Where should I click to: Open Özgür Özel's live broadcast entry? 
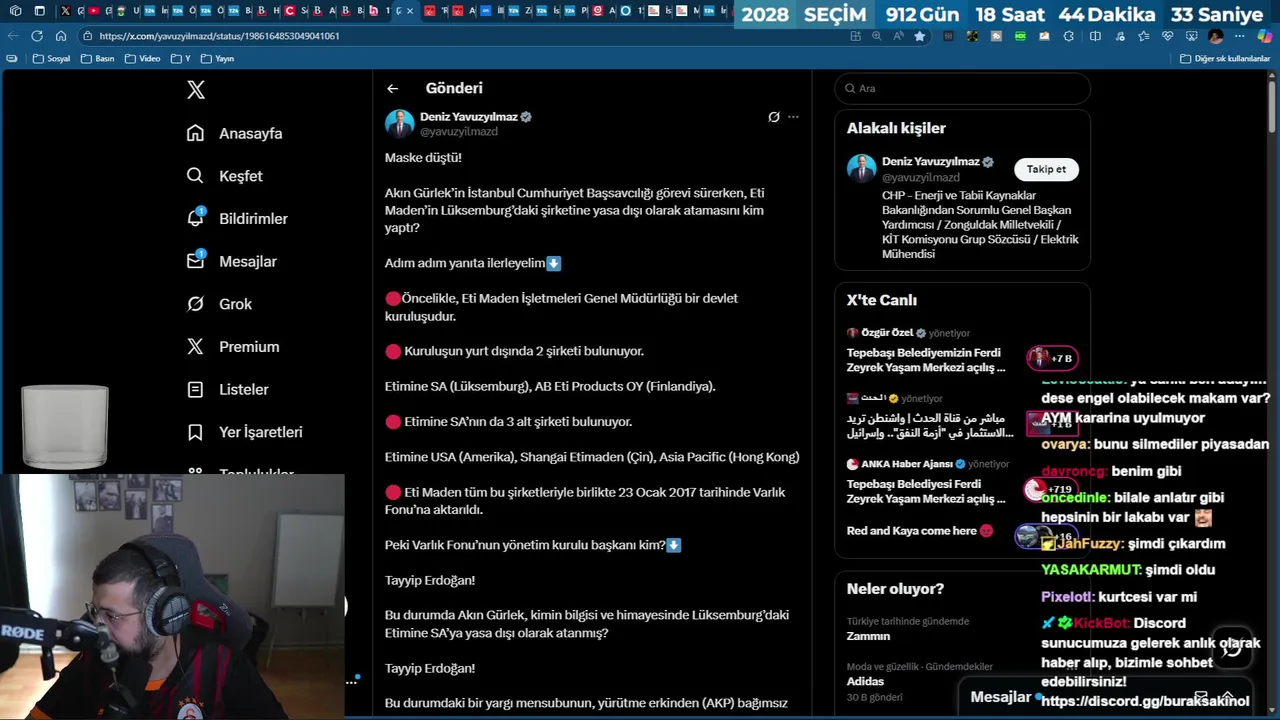click(960, 351)
